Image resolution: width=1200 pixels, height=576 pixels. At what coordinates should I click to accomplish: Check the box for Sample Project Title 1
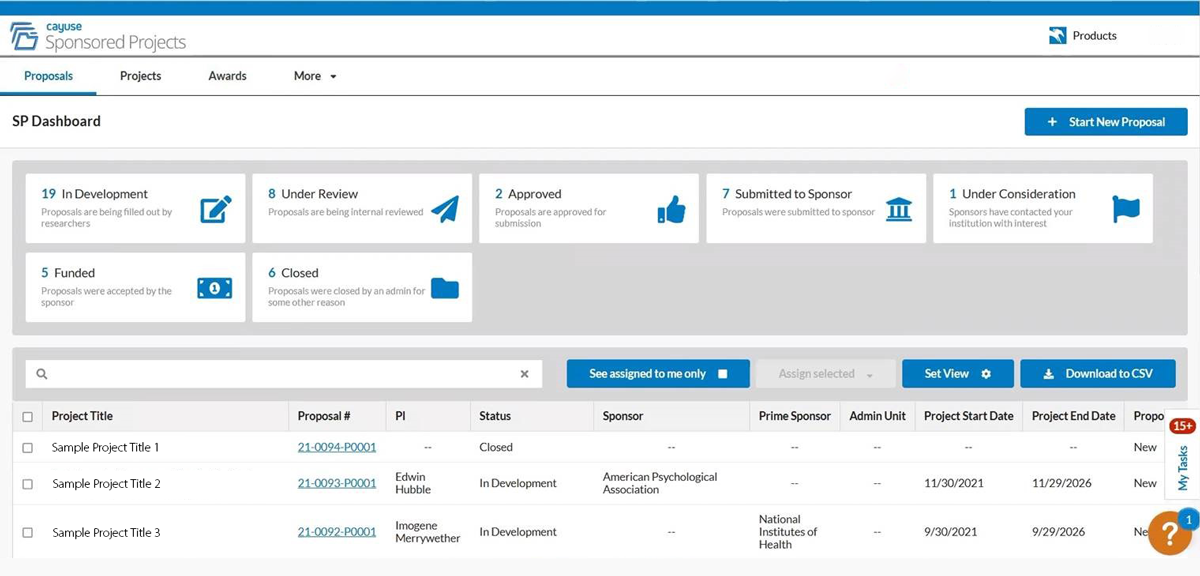click(28, 448)
